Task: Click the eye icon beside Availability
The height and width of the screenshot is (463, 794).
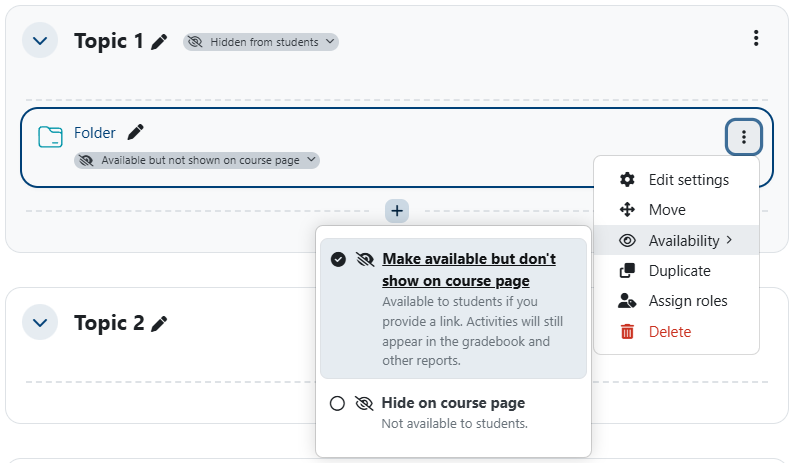Action: 627,240
